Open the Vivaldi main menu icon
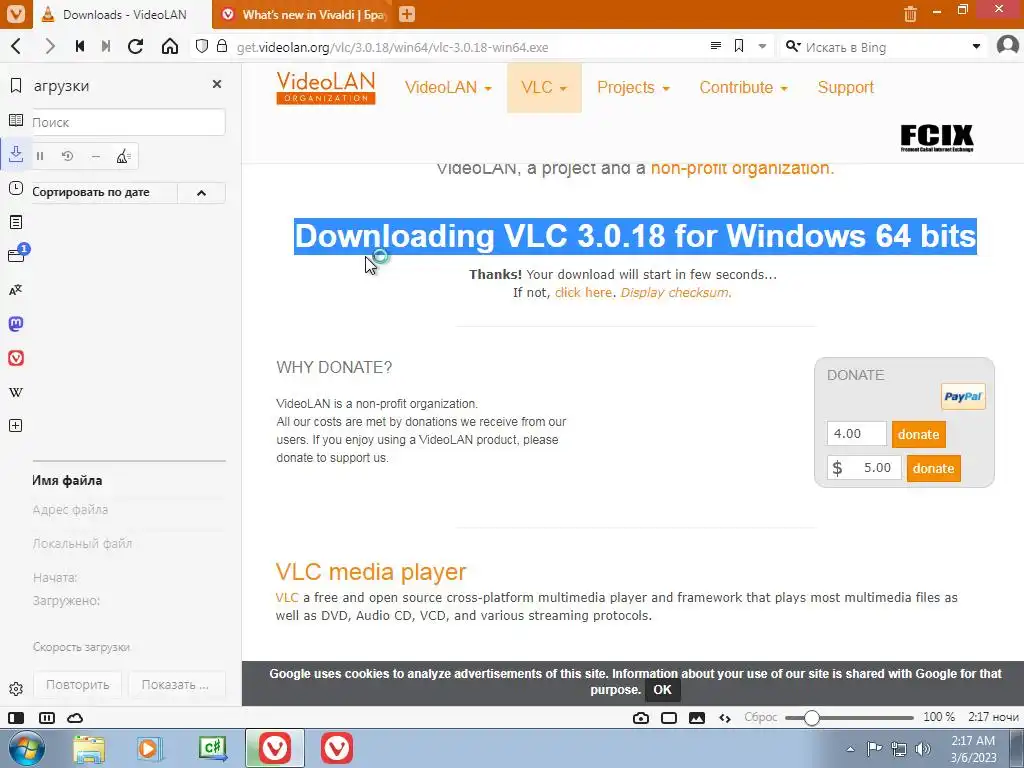Viewport: 1024px width, 768px height. pos(16,14)
